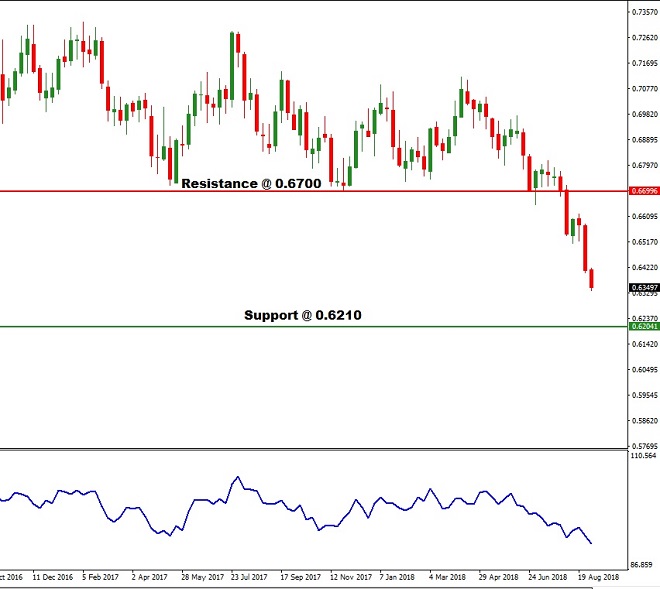Click the '19 Aug 2018' date label

(598, 577)
